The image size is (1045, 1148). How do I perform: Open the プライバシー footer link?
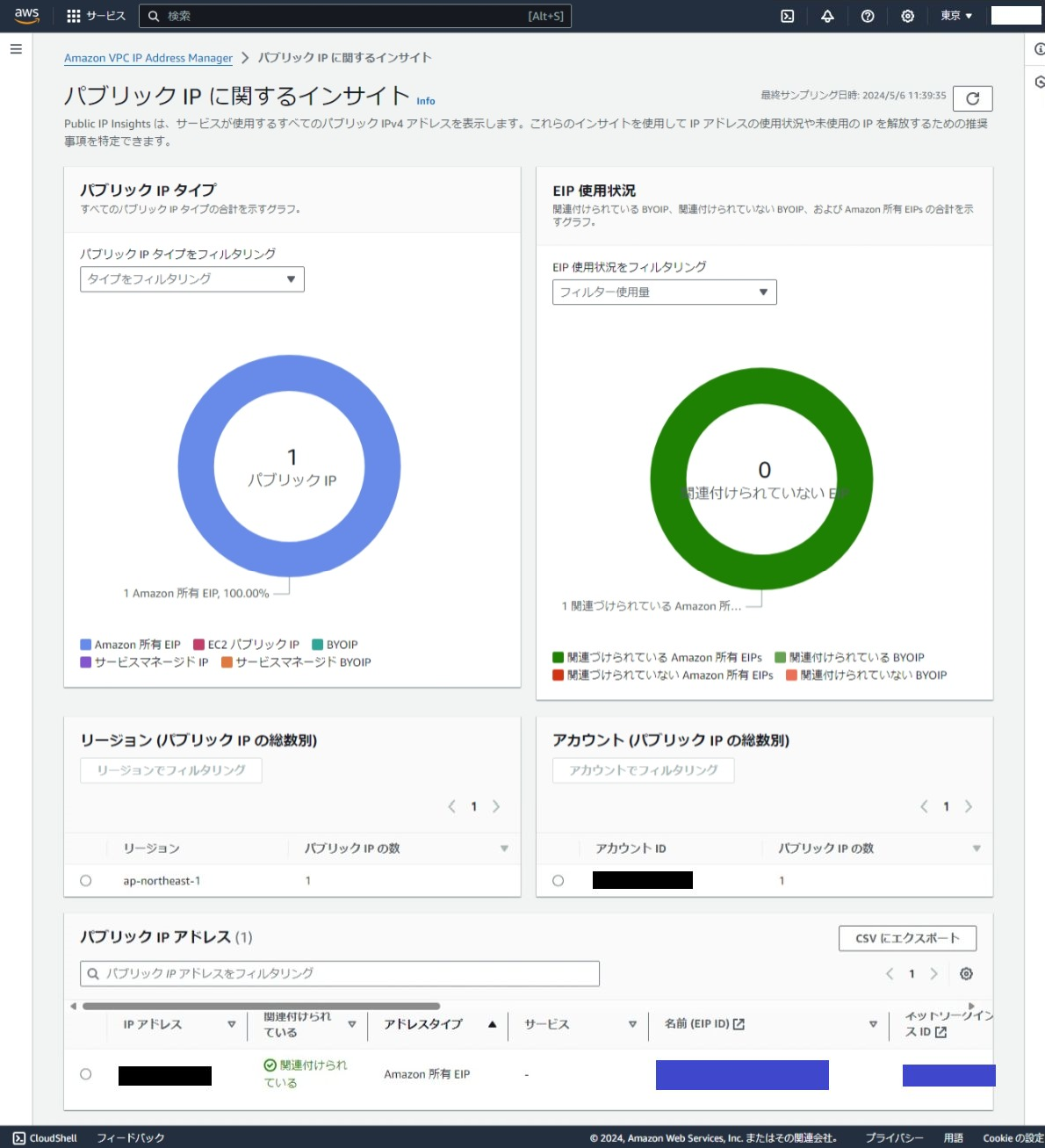tap(894, 1137)
